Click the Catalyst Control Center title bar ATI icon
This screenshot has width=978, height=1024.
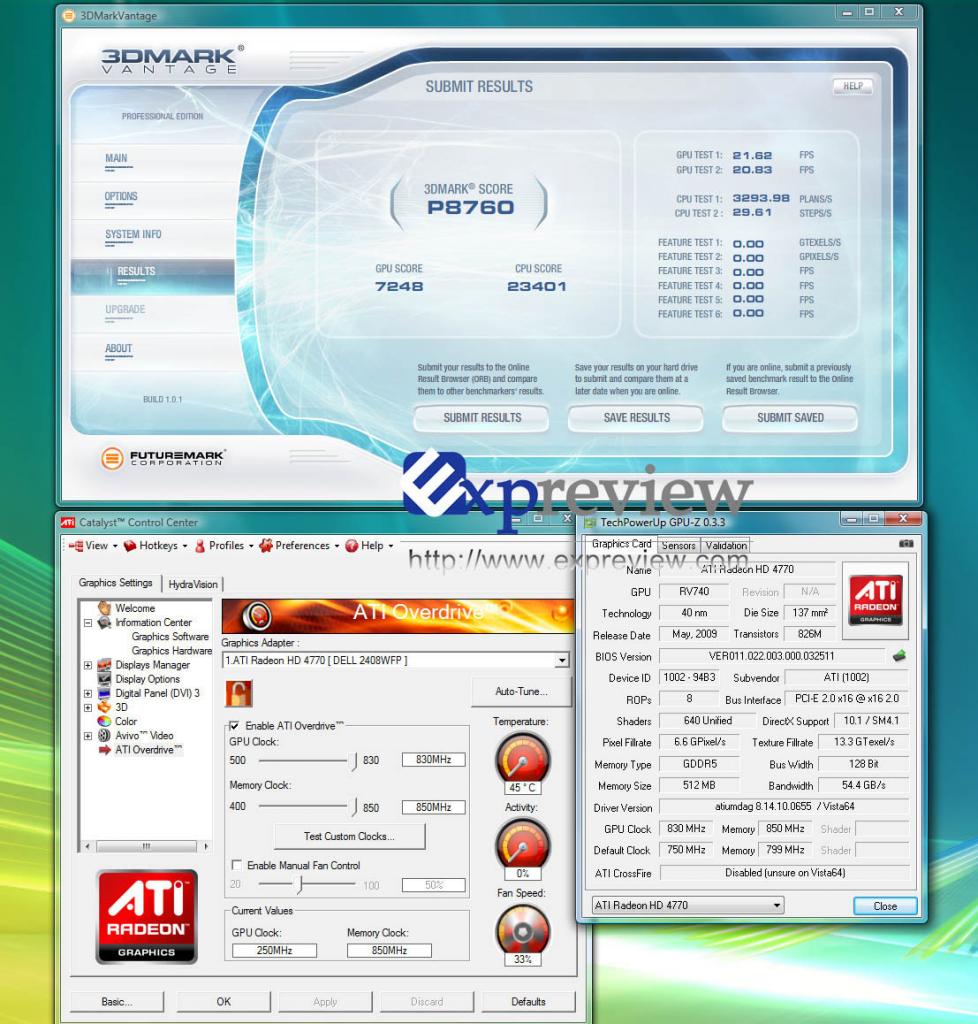68,522
